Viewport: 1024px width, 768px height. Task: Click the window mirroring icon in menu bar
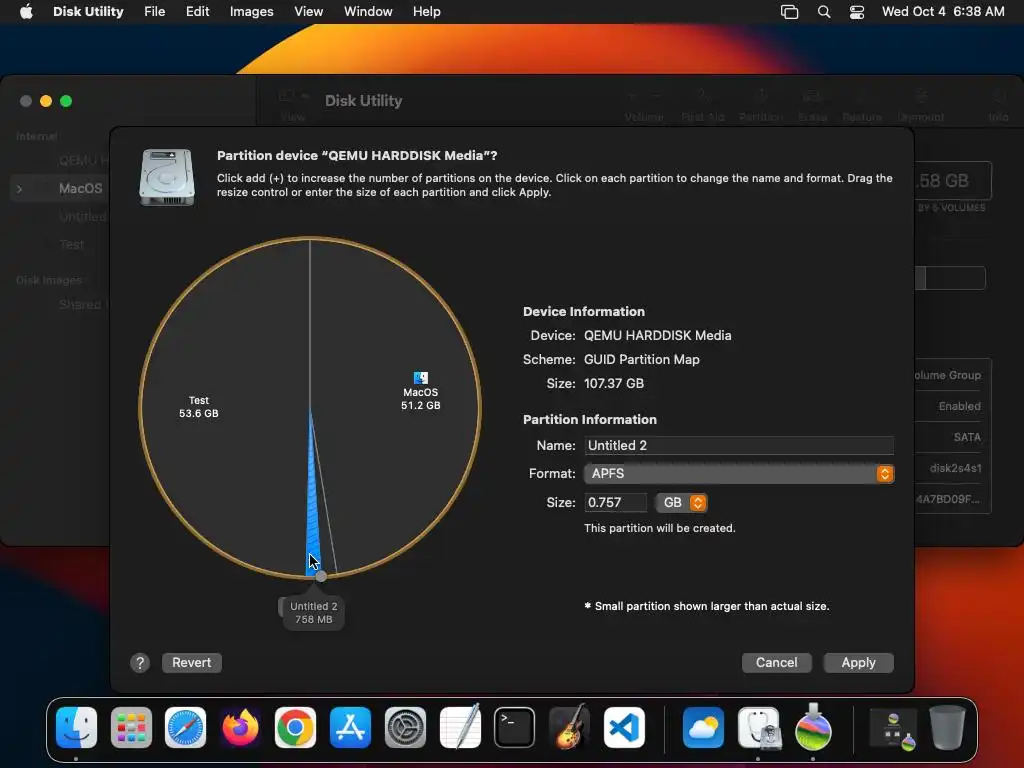pos(790,12)
